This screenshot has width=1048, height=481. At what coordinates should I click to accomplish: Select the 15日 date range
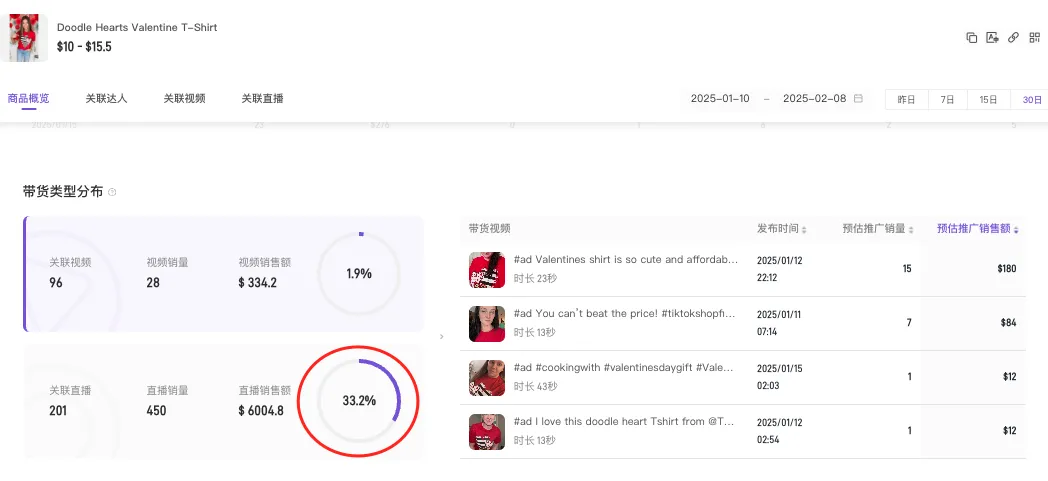pyautogui.click(x=989, y=100)
